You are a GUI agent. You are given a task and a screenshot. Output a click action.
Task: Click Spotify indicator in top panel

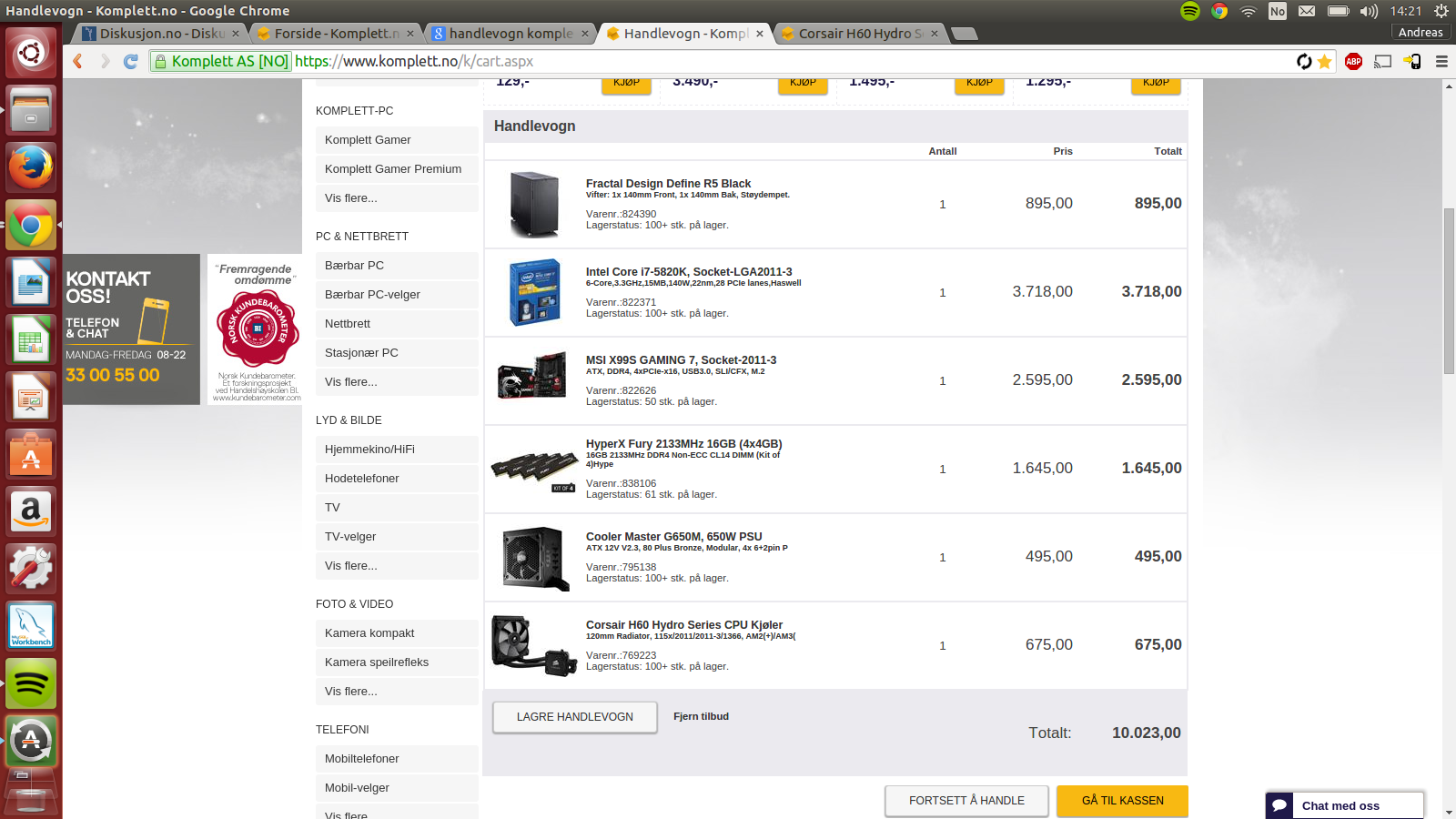point(1190,11)
